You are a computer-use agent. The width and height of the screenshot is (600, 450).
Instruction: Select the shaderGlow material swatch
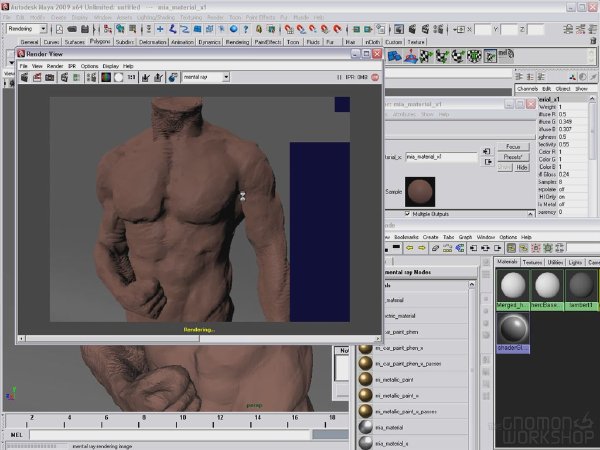pos(513,333)
